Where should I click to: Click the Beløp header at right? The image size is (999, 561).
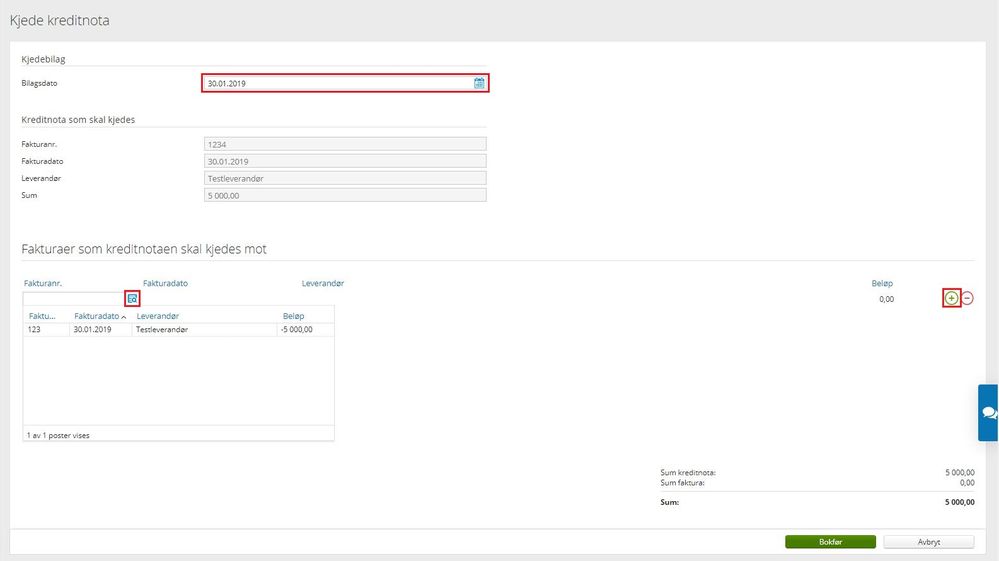[882, 283]
